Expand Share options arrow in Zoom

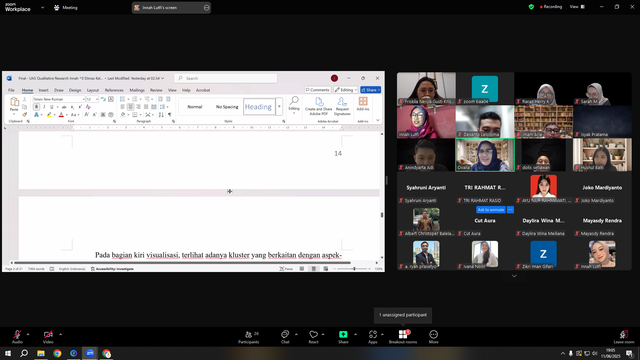[x=356, y=334]
